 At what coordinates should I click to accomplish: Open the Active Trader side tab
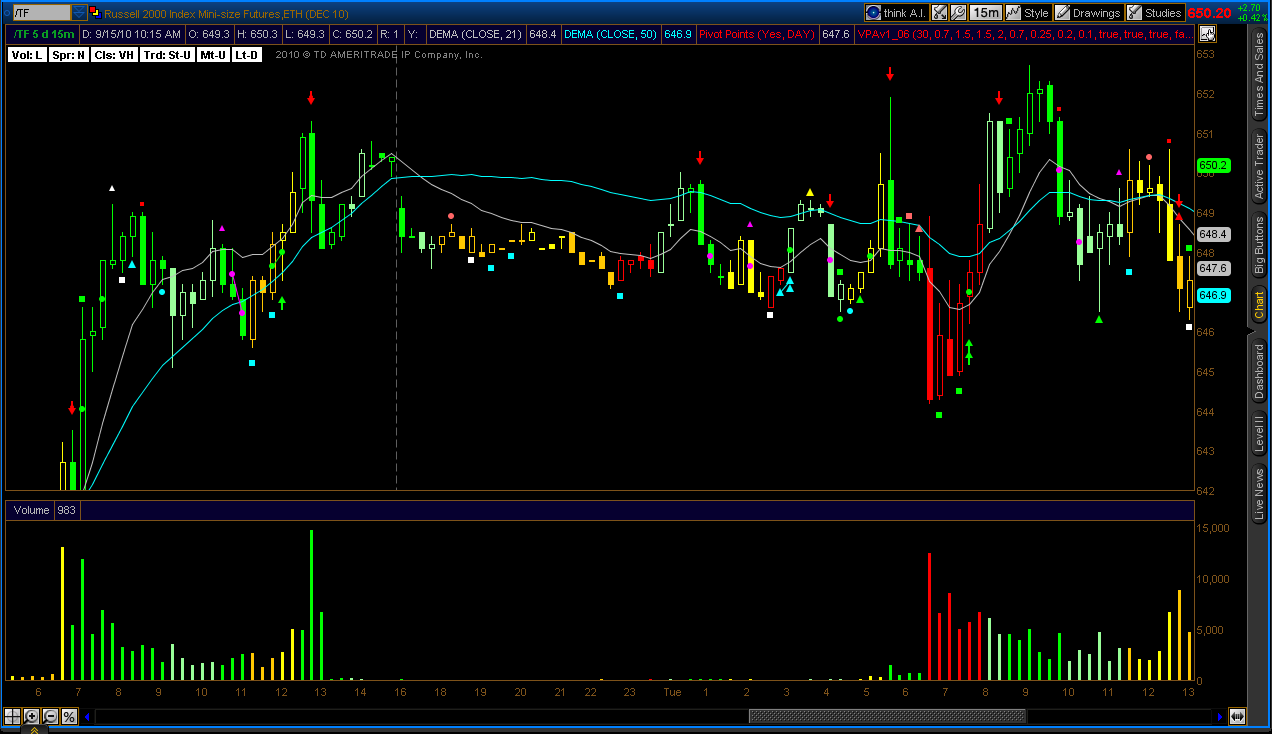(x=1259, y=167)
